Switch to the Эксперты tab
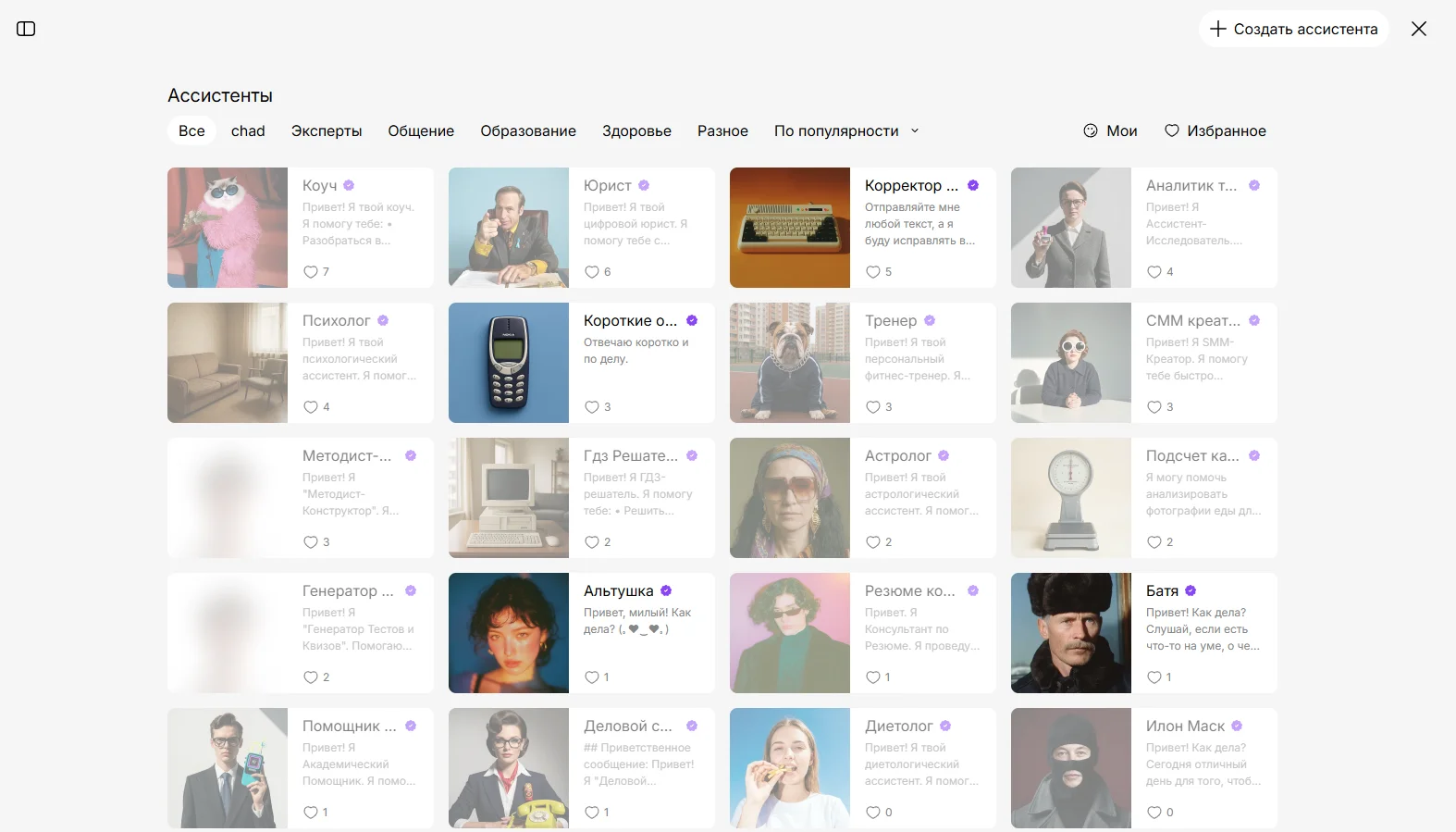1456x832 pixels. (327, 130)
